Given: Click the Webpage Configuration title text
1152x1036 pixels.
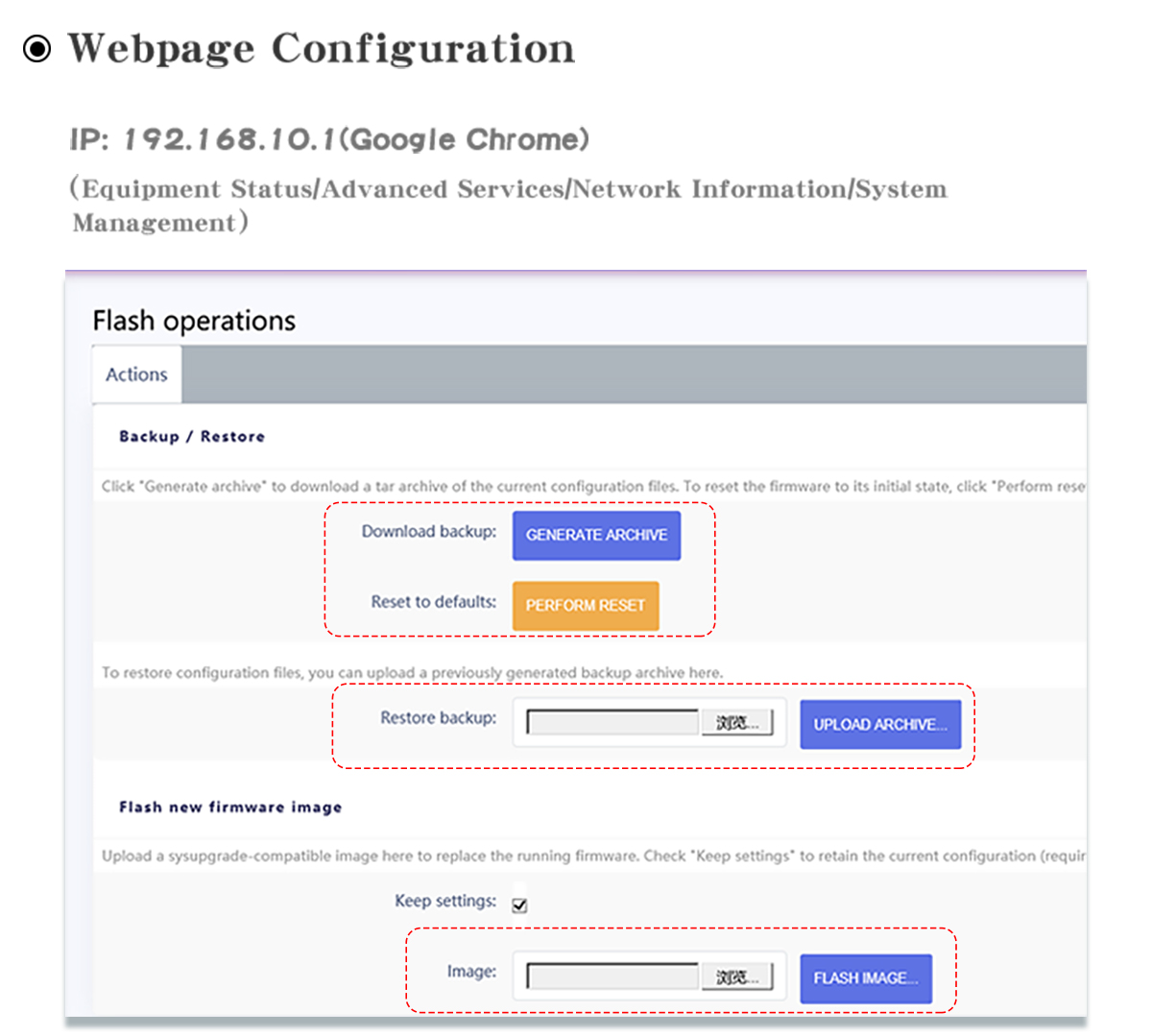Looking at the screenshot, I should [x=322, y=48].
